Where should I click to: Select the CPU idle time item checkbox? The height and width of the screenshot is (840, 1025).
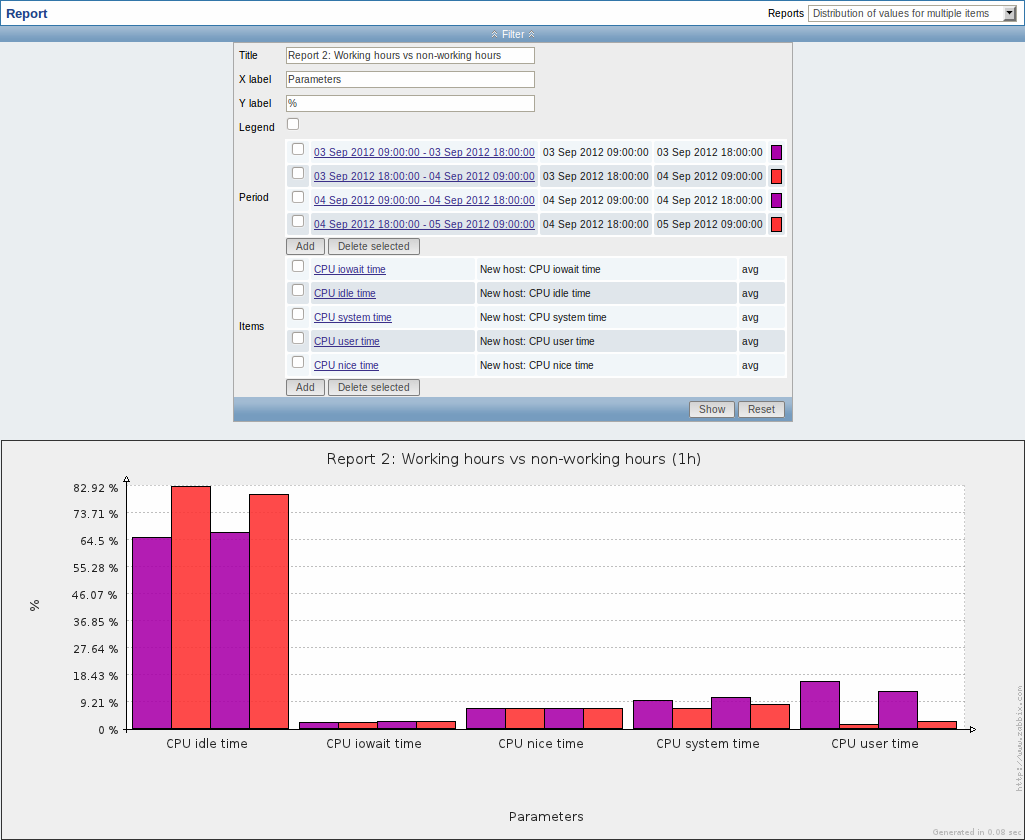(x=298, y=290)
